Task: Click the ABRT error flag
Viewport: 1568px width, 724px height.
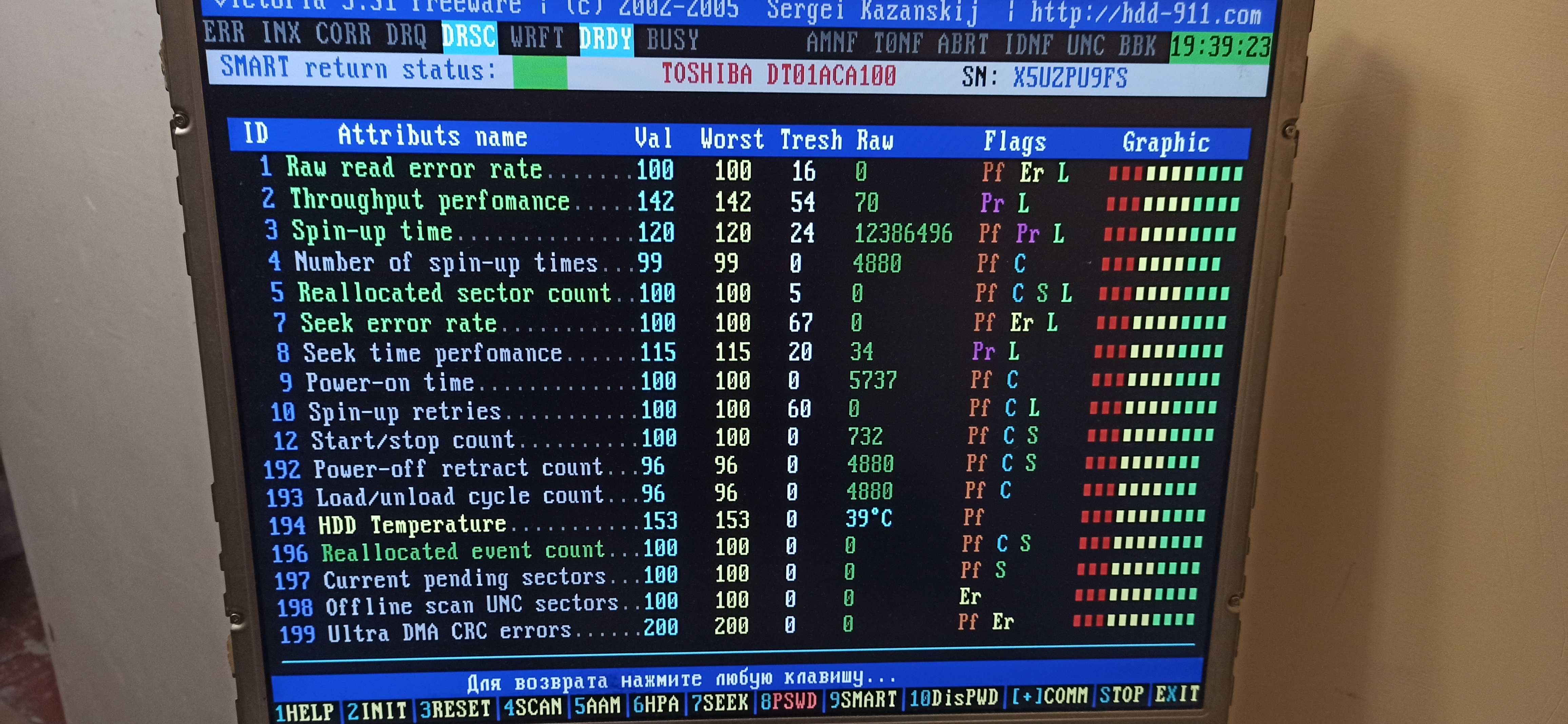Action: [963, 44]
